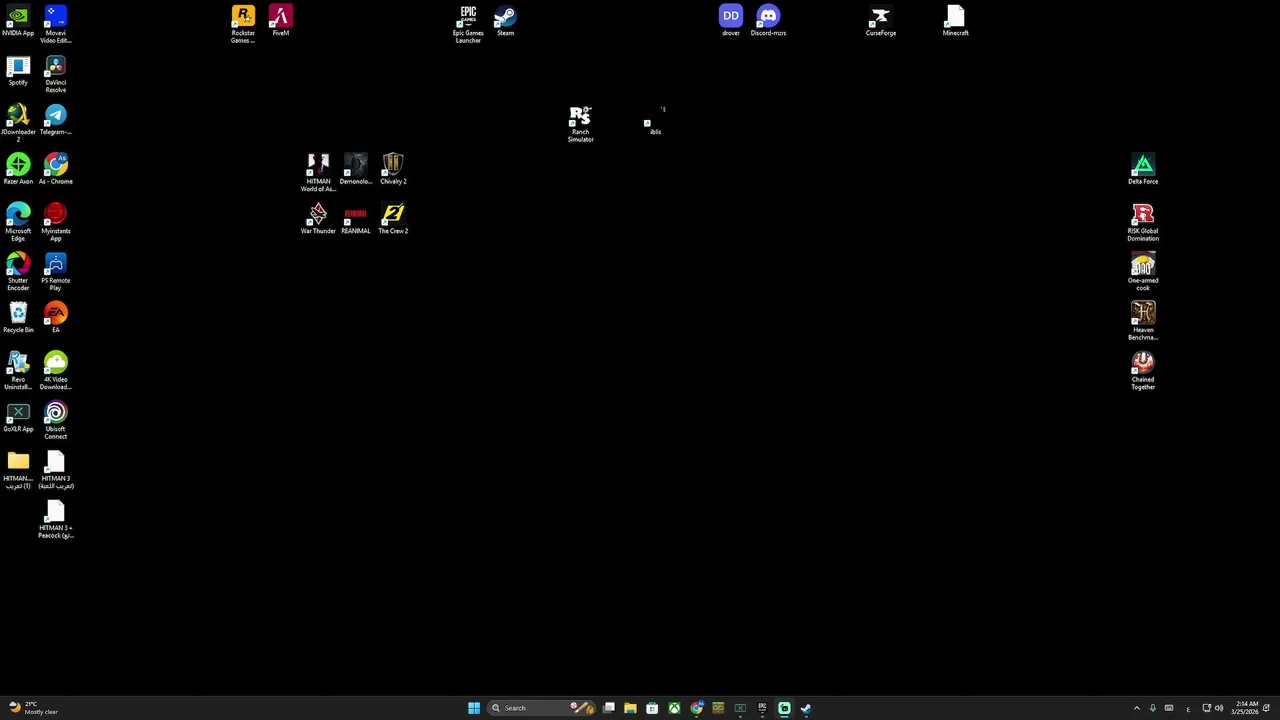The image size is (1280, 720).
Task: Select the Rockstar Games Launcher icon
Action: [243, 24]
